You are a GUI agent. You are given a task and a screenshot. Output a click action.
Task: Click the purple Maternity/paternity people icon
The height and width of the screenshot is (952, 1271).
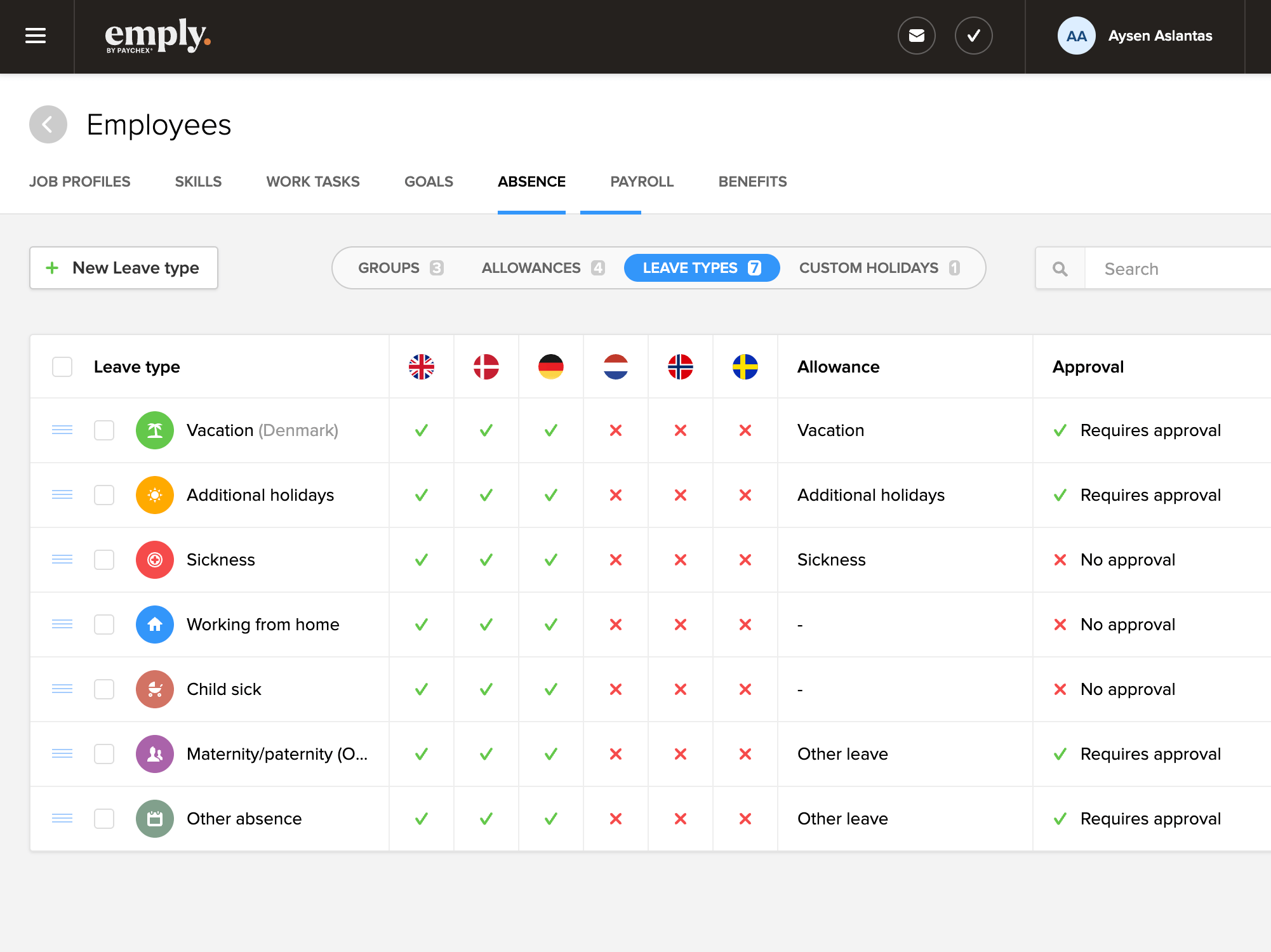[x=154, y=754]
